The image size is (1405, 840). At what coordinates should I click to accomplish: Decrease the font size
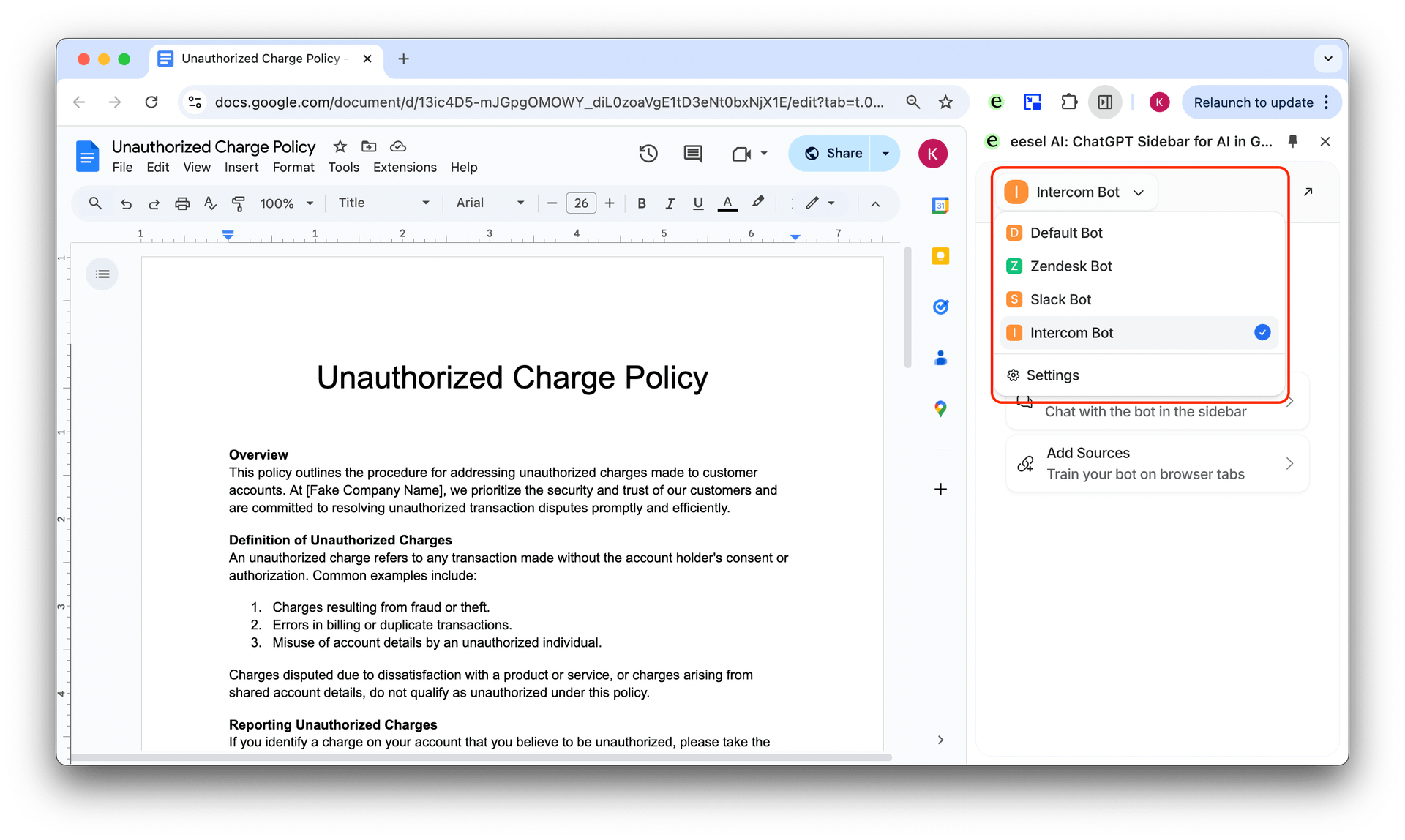click(x=552, y=203)
